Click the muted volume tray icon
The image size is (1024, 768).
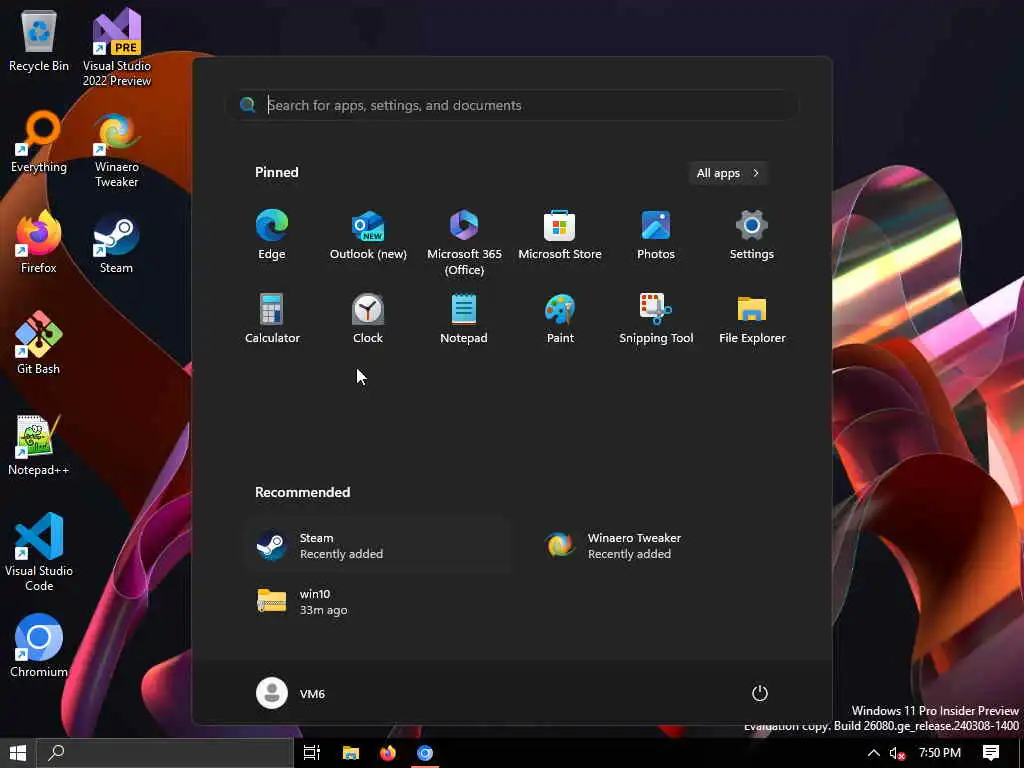(897, 754)
